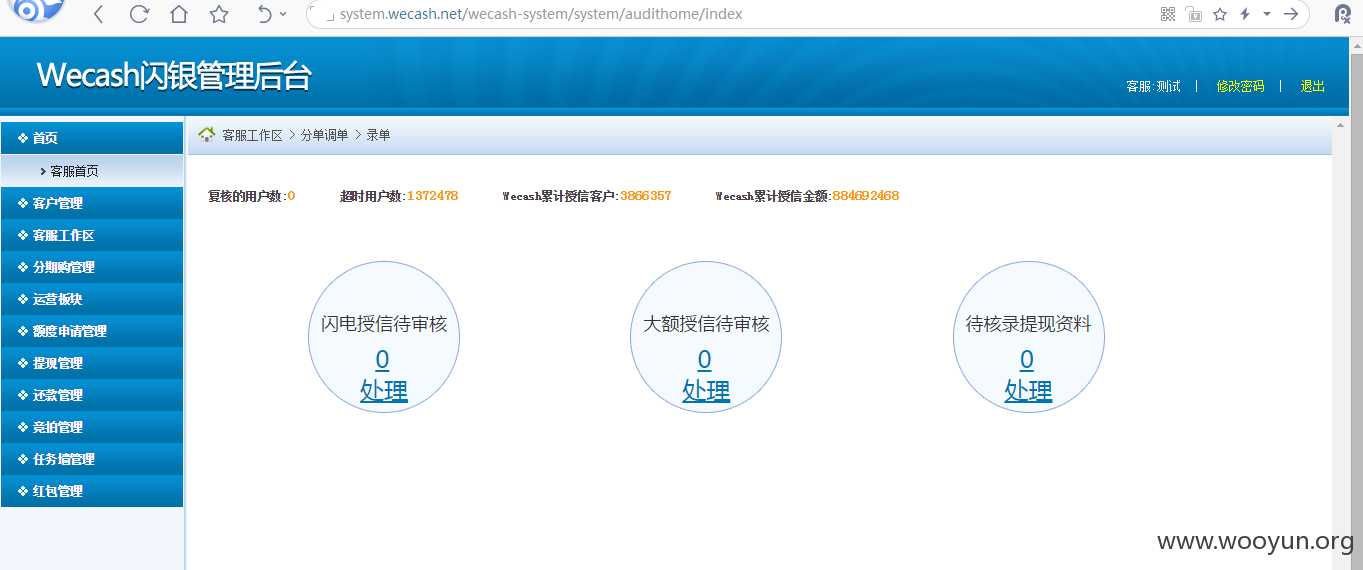Click the favorites star beside the home icon

pyautogui.click(x=219, y=14)
